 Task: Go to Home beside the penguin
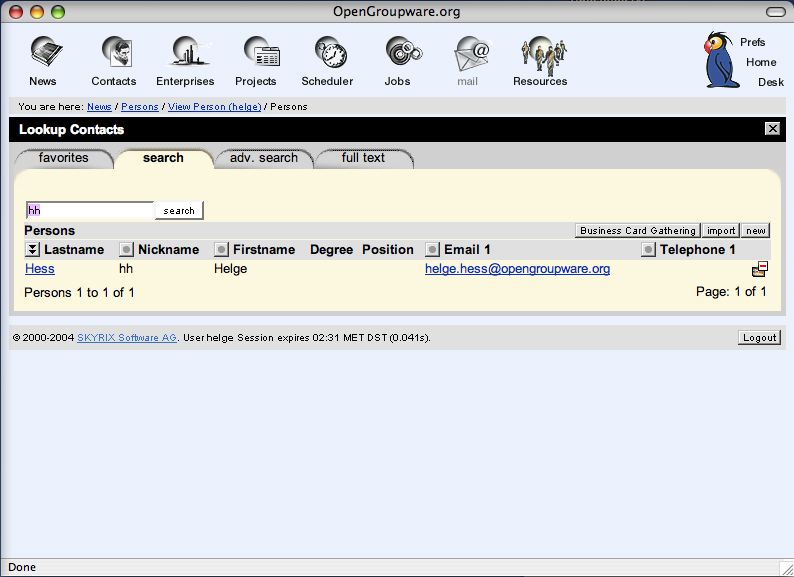point(761,62)
